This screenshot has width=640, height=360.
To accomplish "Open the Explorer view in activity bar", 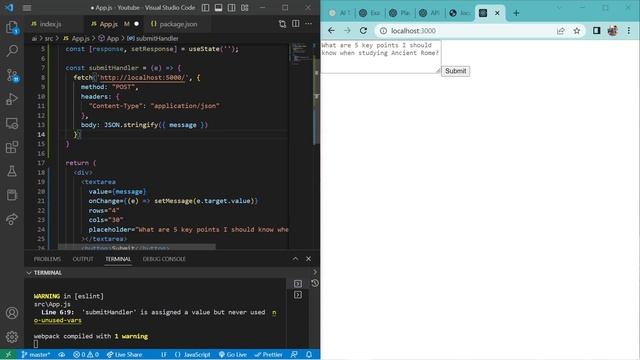I will (x=12, y=28).
